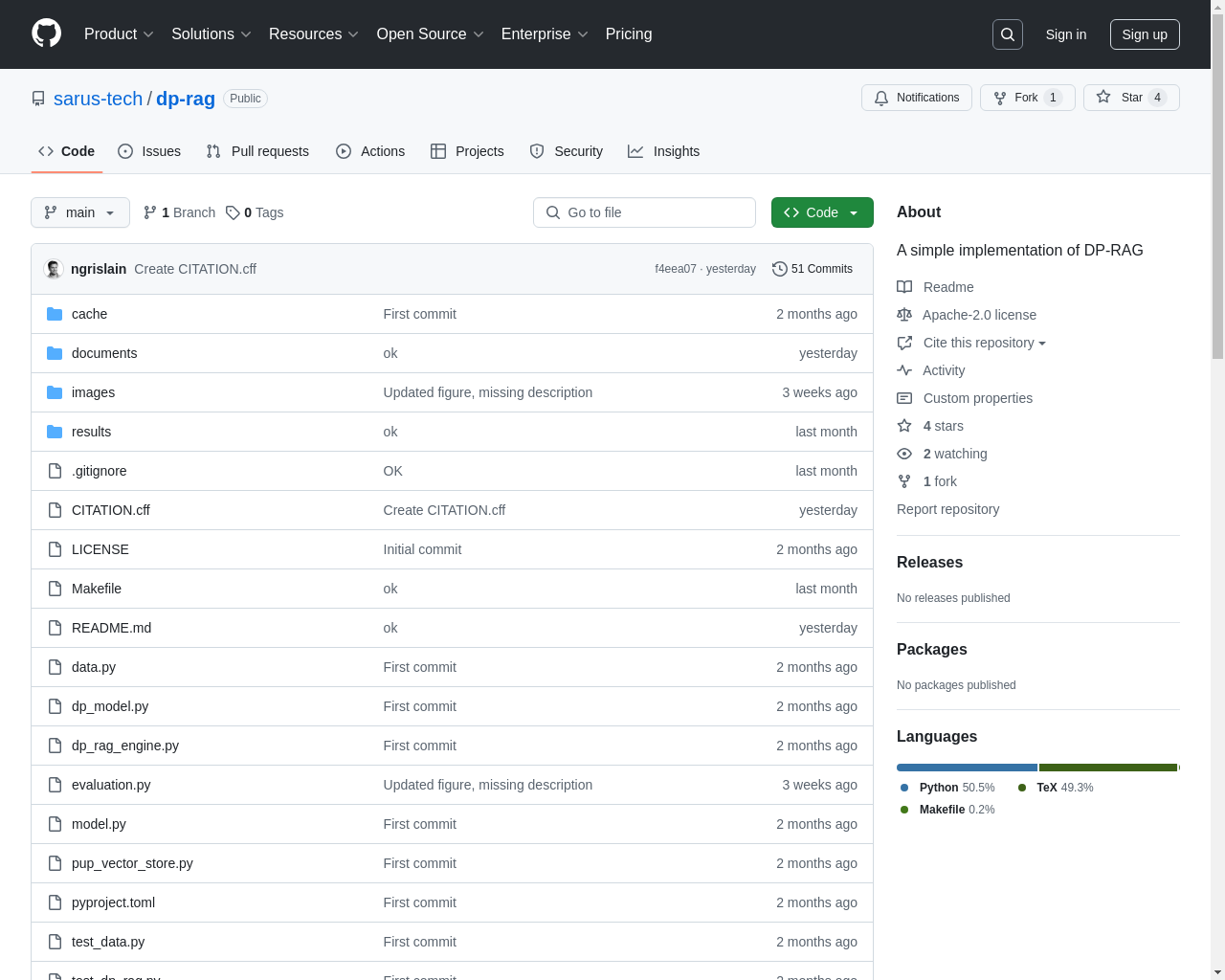
Task: Click the Releases heading link
Action: coord(929,563)
